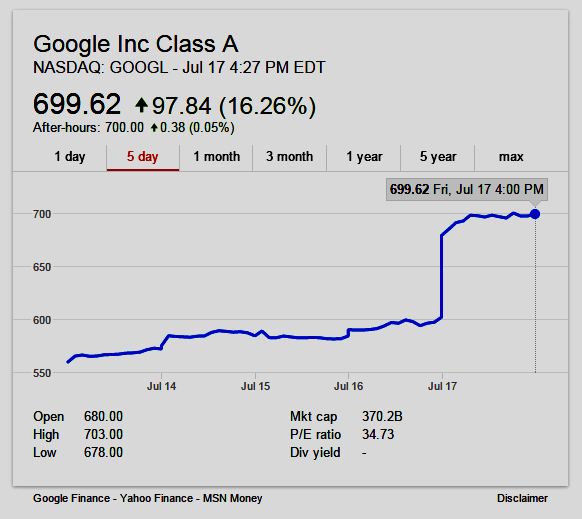Viewport: 582px width, 519px height.
Task: Click the Jul 14 axis label
Action: pos(161,386)
